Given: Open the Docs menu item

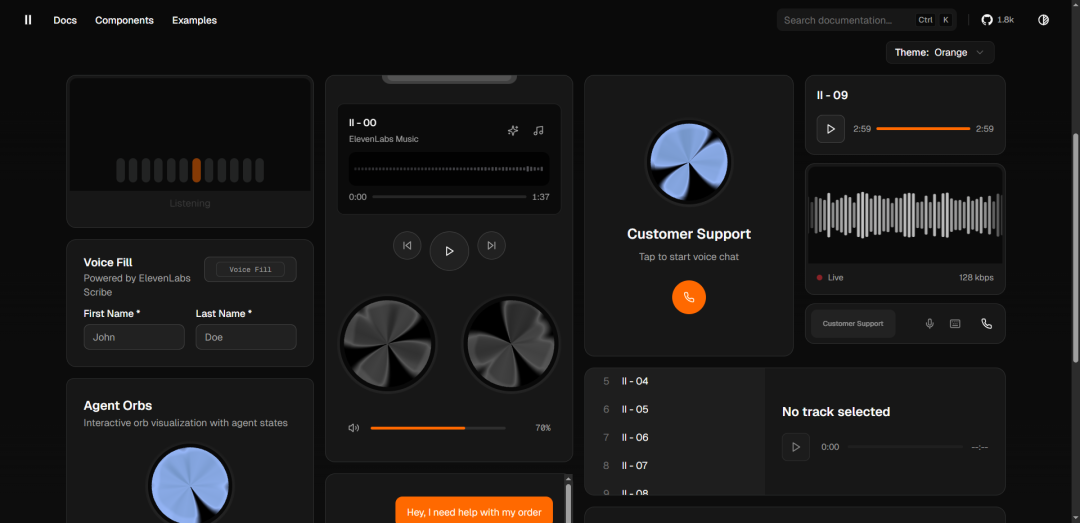Looking at the screenshot, I should tap(65, 20).
